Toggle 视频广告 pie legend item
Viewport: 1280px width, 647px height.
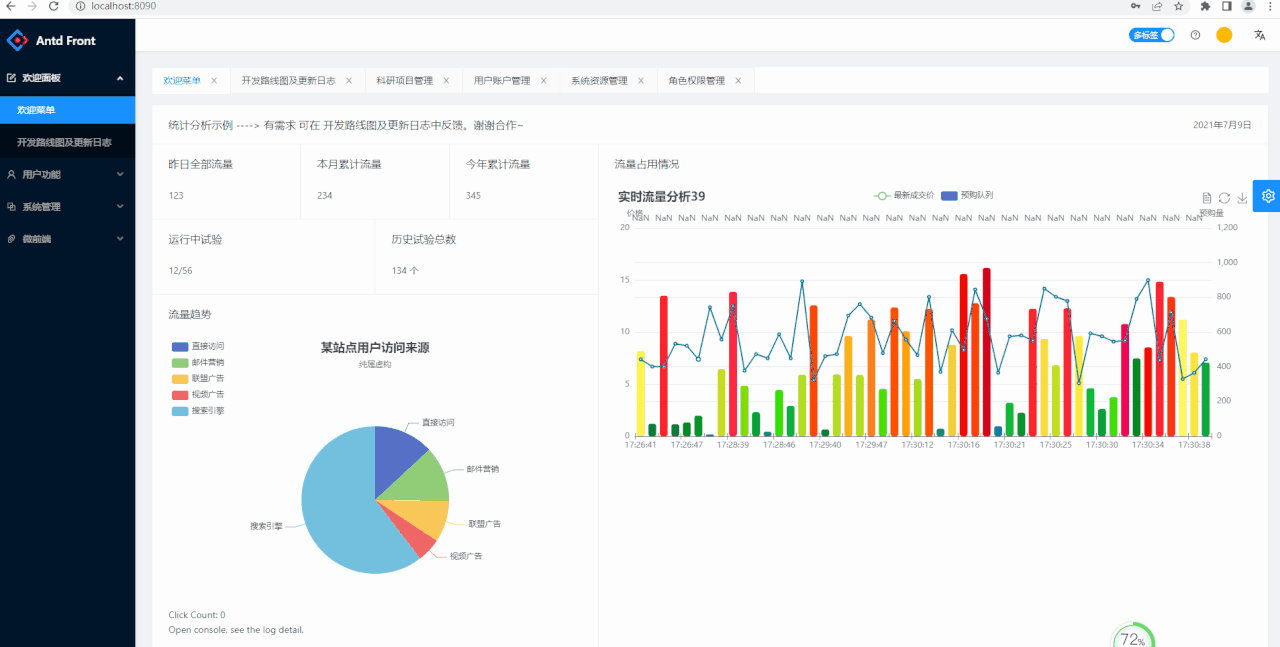click(199, 394)
